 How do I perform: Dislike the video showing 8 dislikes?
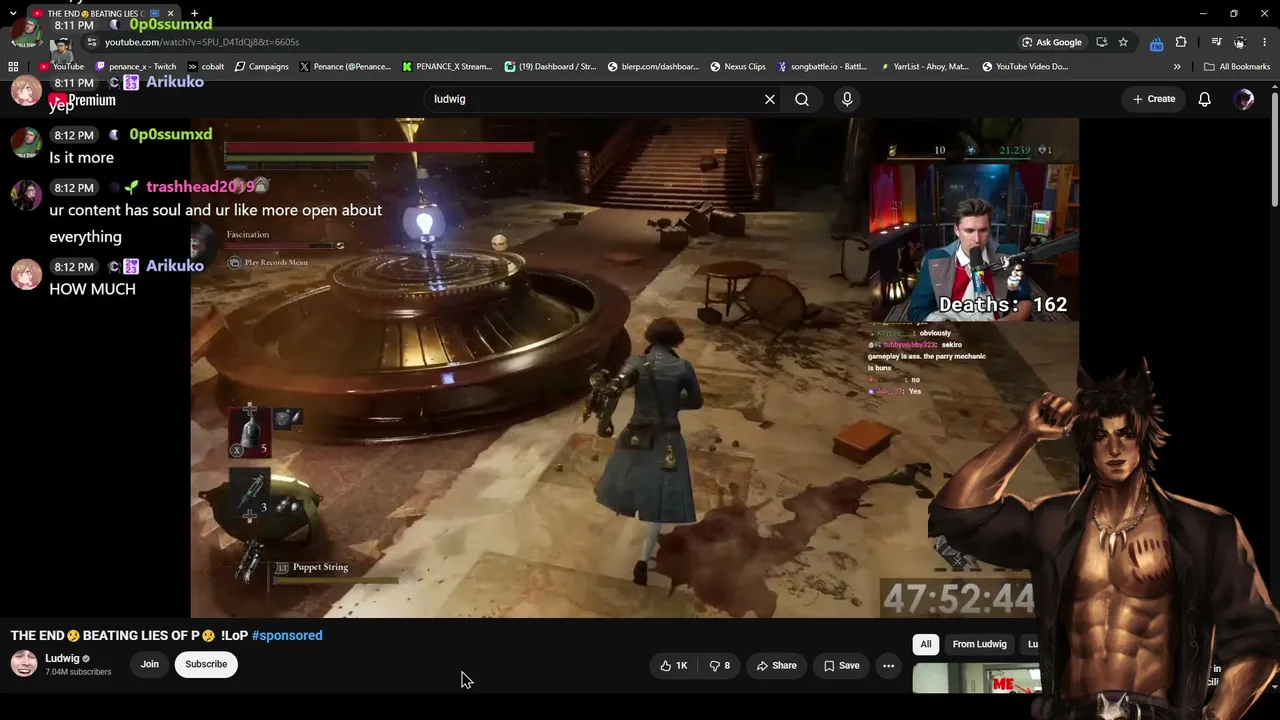[x=720, y=666]
